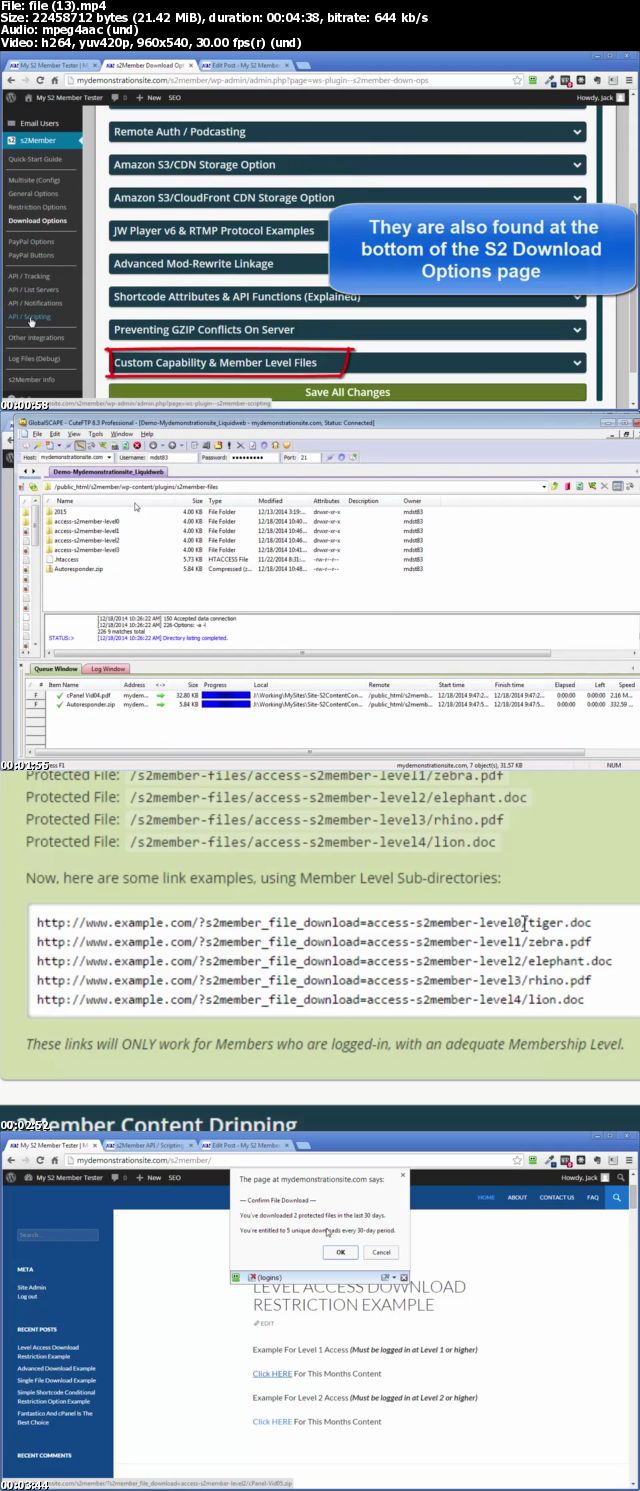Open General Options in the s2Member menu
The width and height of the screenshot is (640, 1491).
pos(33,194)
